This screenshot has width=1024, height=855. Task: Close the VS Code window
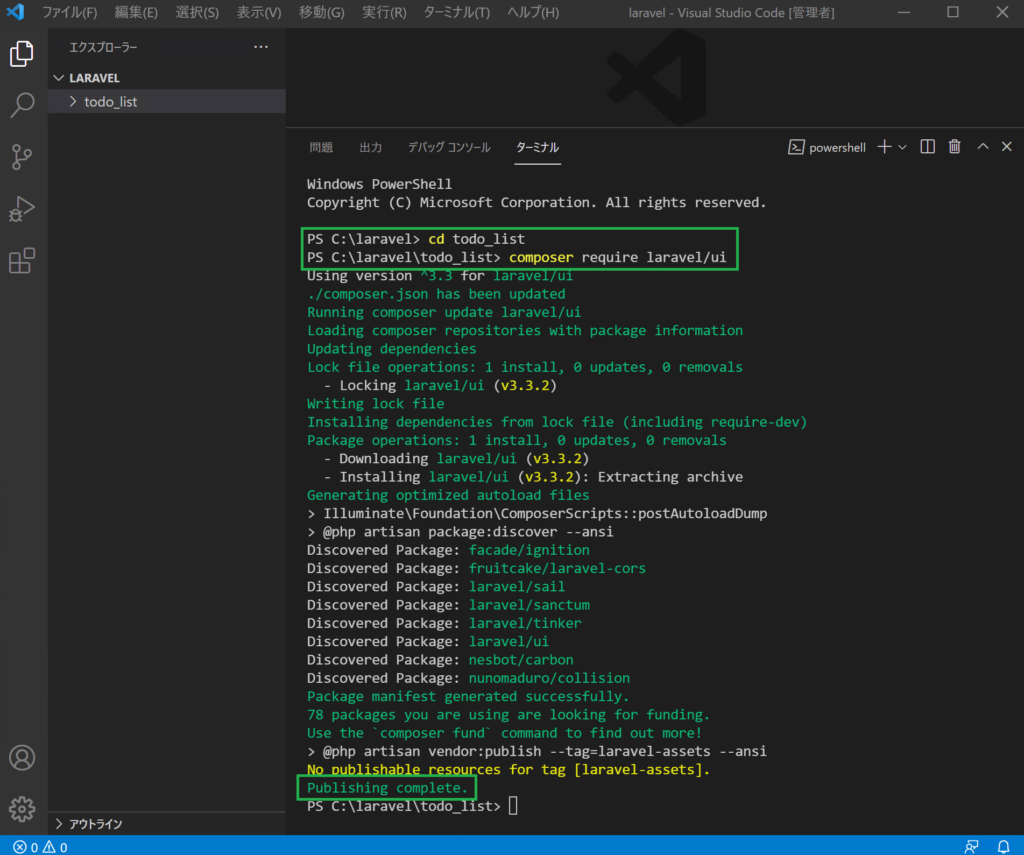point(1002,12)
